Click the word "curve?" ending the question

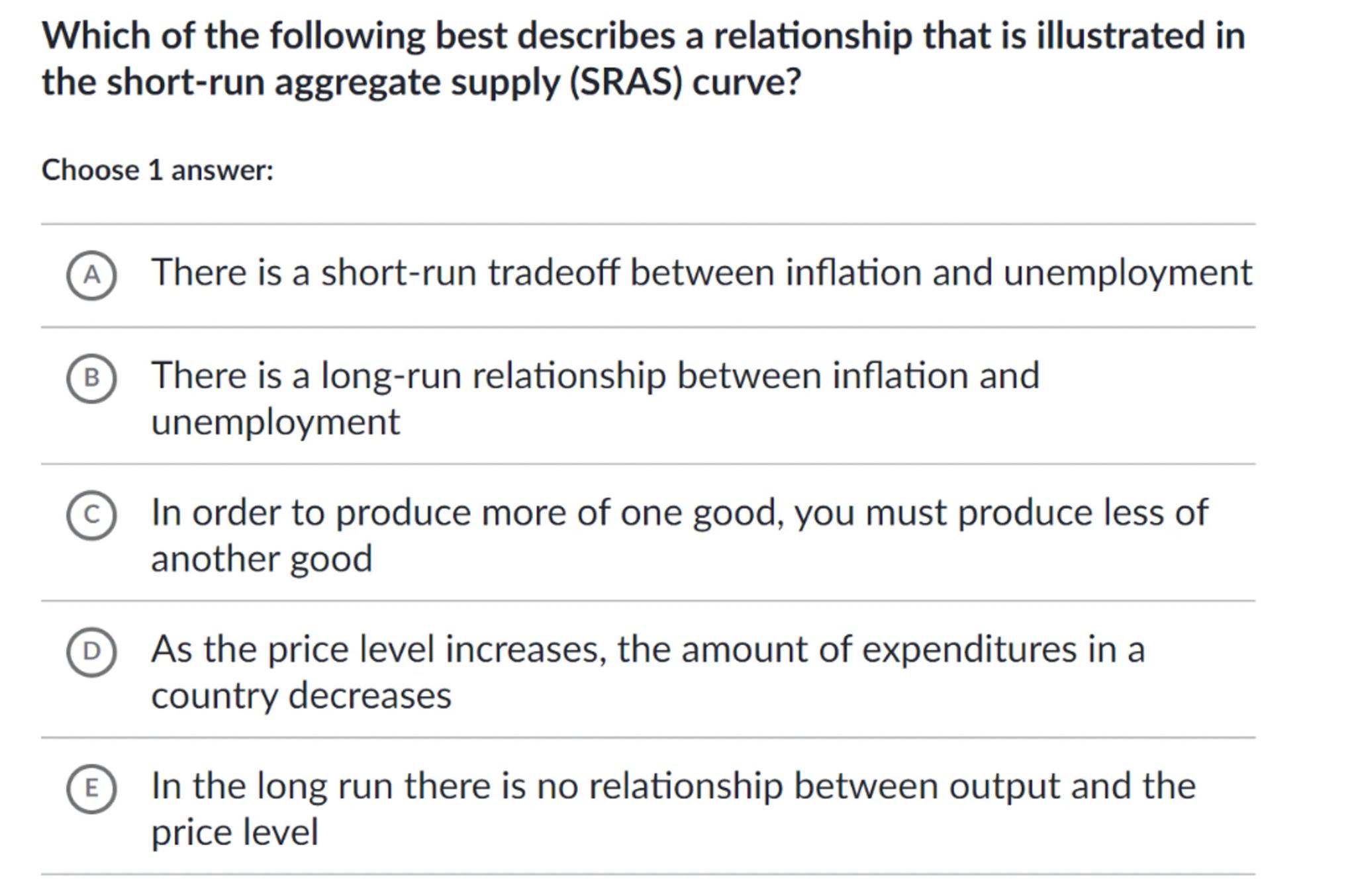pyautogui.click(x=746, y=83)
